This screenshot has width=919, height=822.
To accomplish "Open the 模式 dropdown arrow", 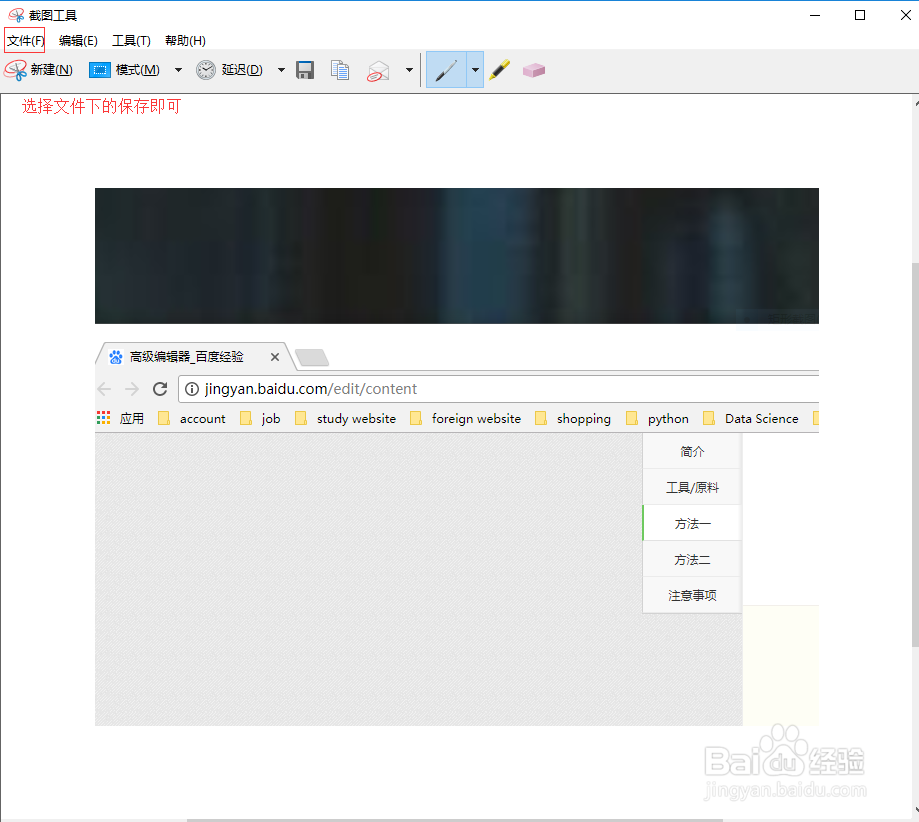I will pos(177,69).
